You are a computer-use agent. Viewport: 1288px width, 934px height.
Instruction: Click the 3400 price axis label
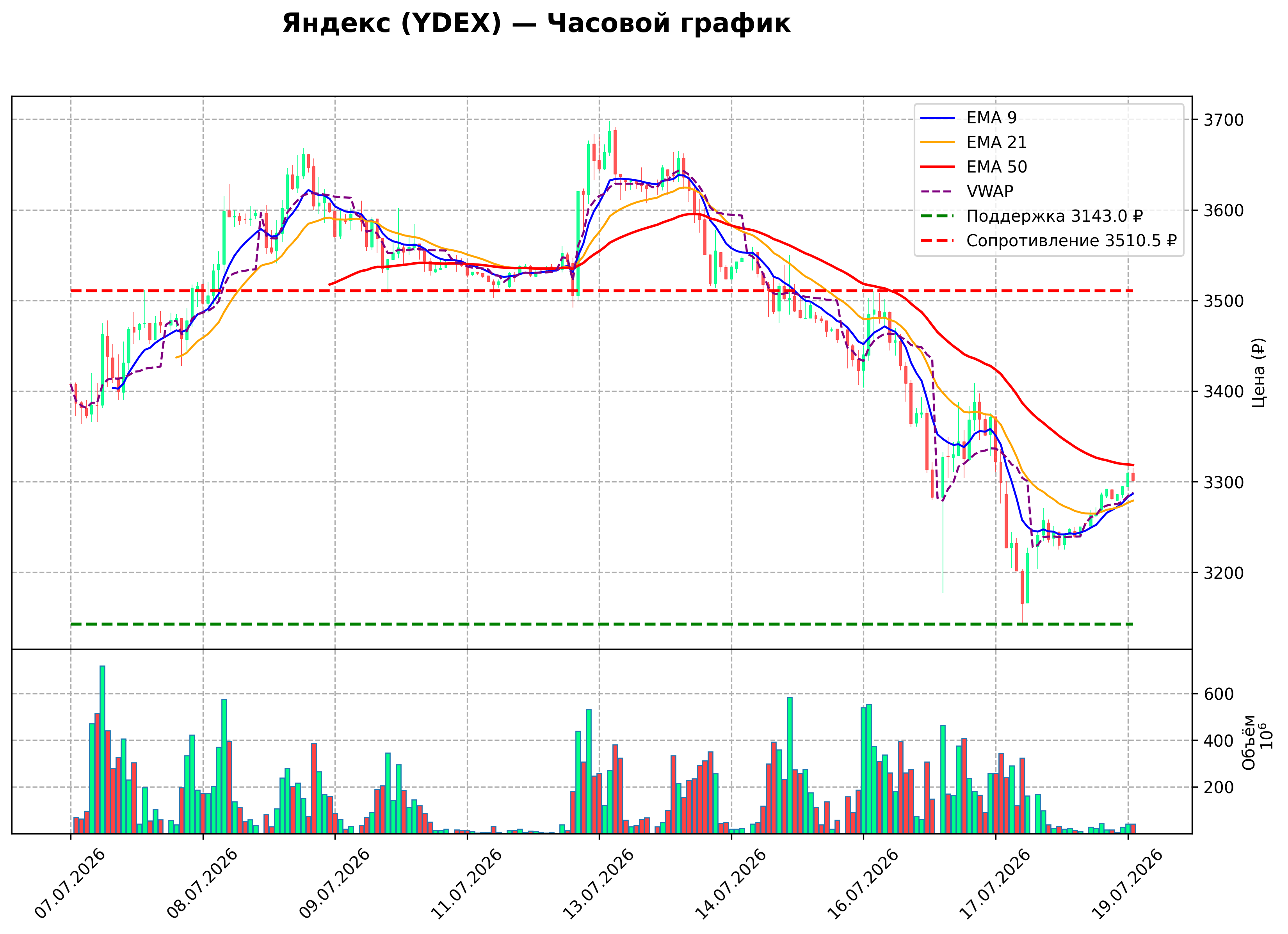[x=1224, y=392]
